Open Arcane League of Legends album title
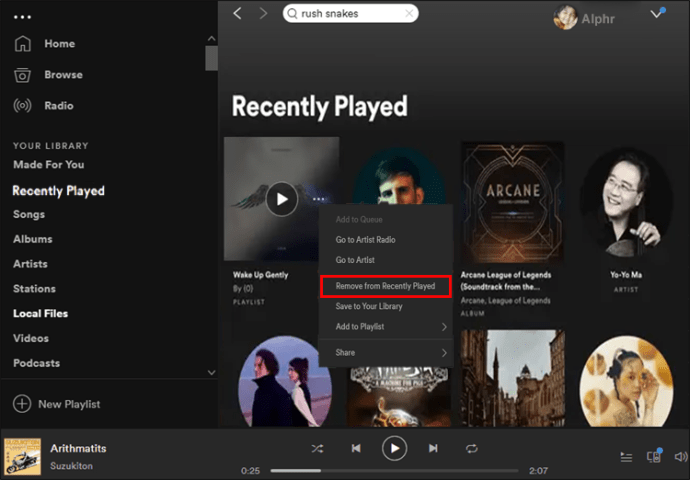The width and height of the screenshot is (690, 480). (506, 281)
